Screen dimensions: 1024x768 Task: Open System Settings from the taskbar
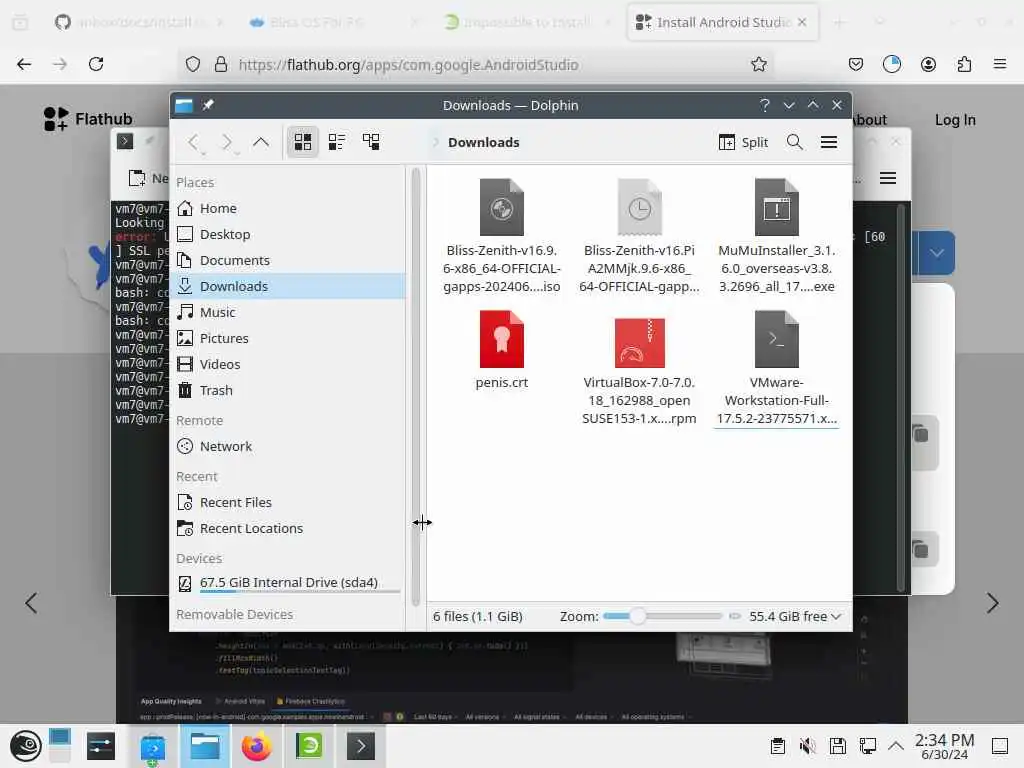click(101, 746)
